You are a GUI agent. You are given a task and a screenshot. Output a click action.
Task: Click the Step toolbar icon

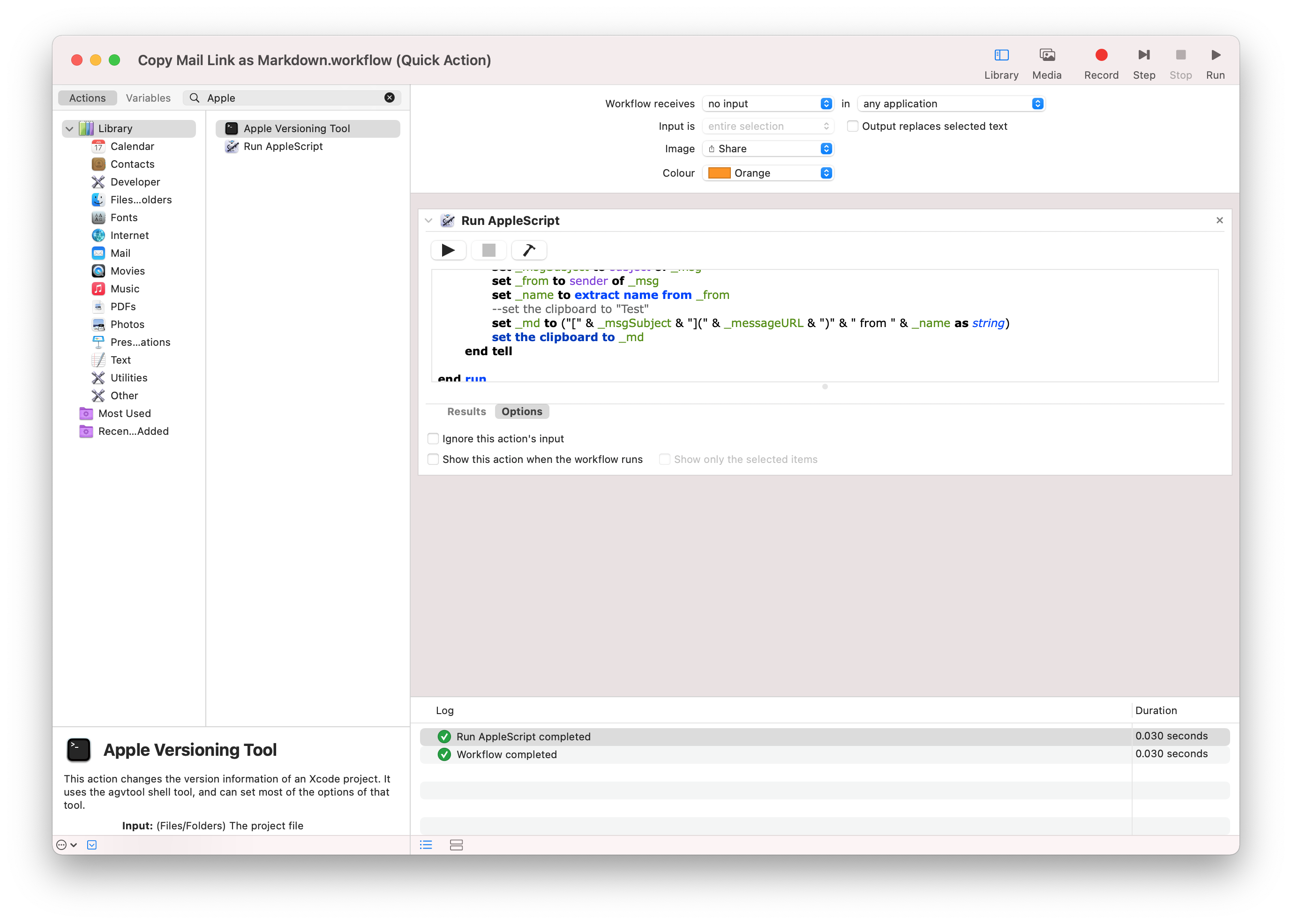(1143, 55)
